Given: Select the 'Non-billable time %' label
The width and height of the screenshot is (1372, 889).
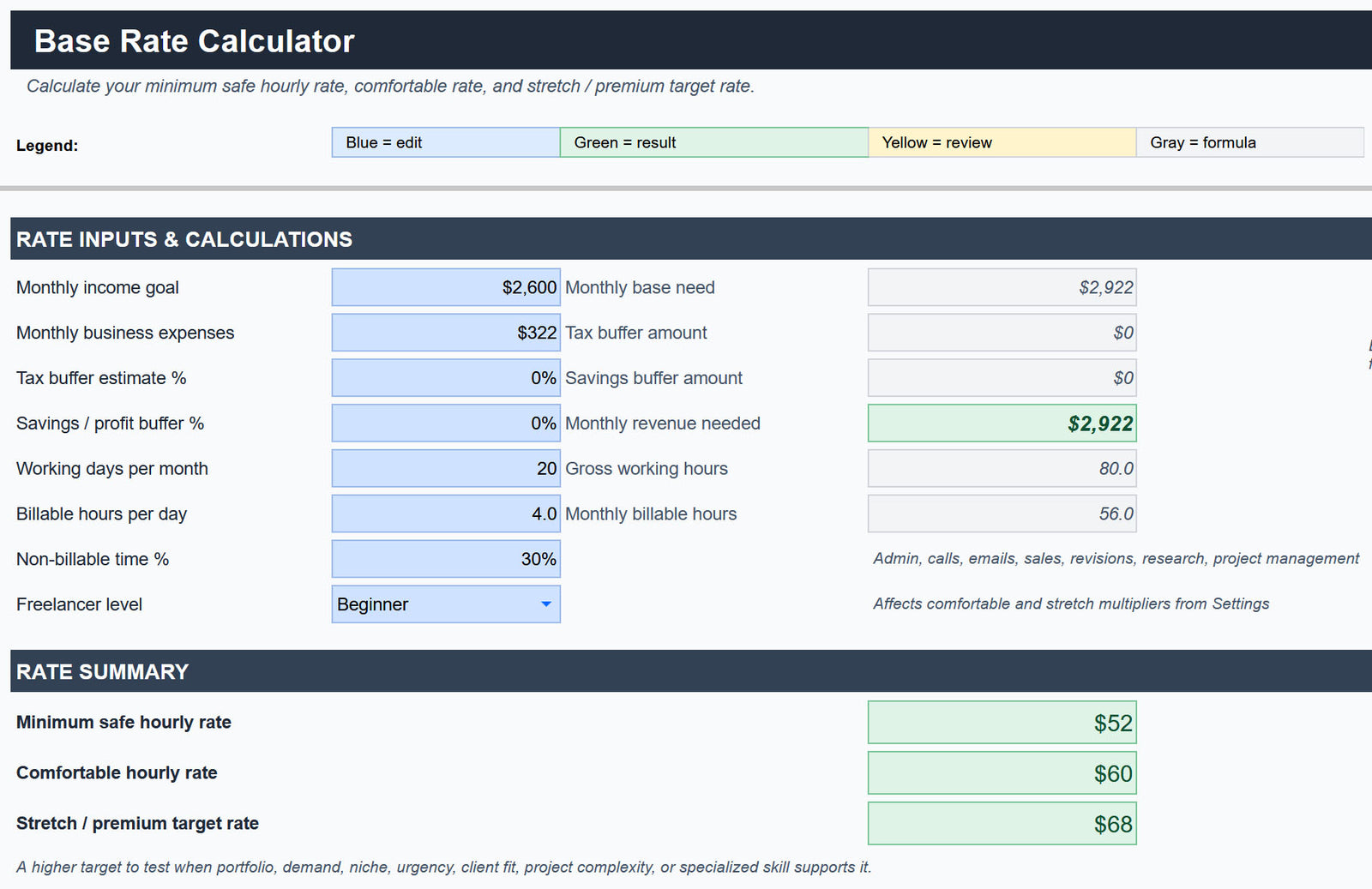Looking at the screenshot, I should 93,560.
